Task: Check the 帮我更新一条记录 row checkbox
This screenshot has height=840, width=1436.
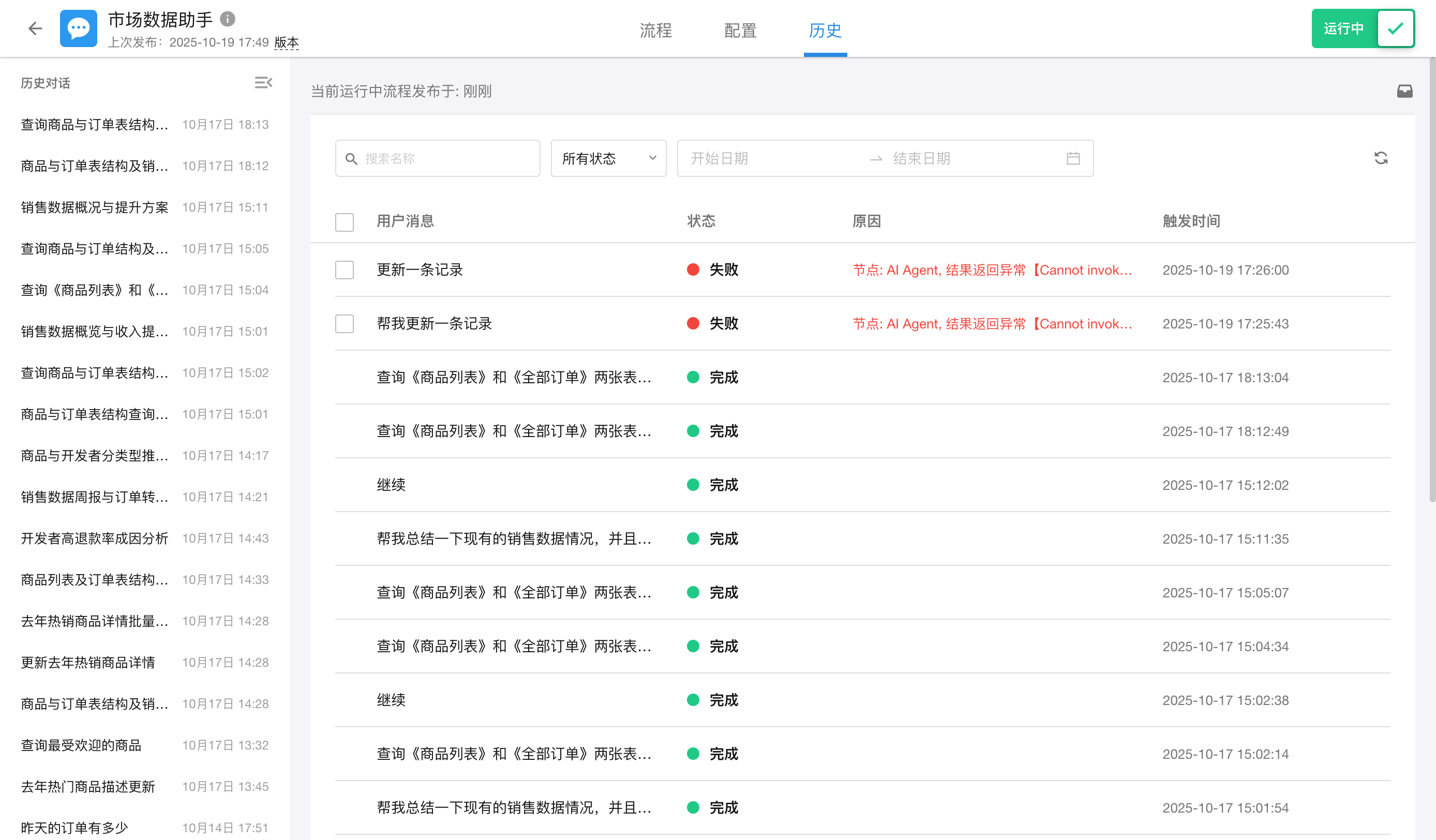Action: (x=344, y=324)
